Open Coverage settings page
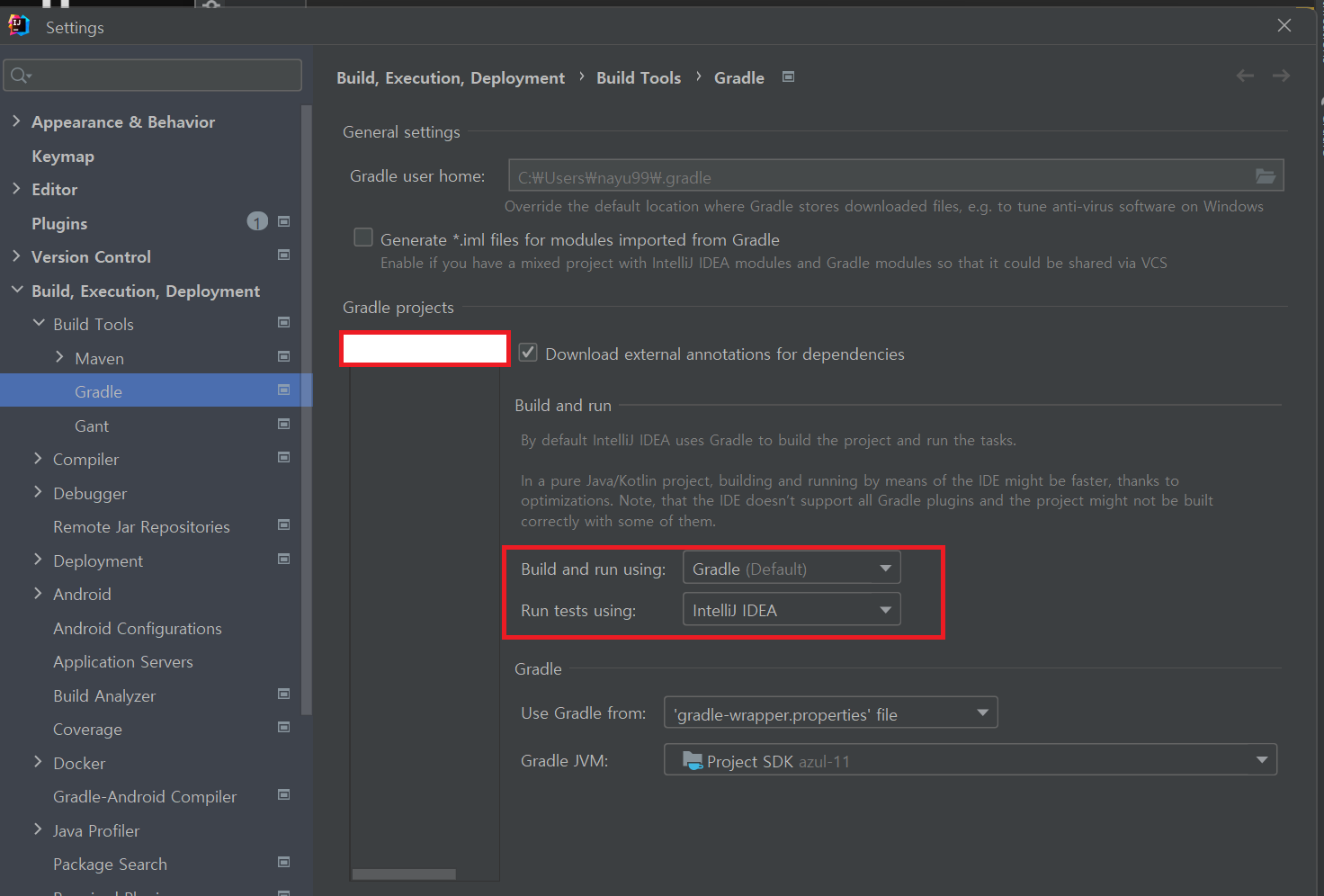 point(87,729)
